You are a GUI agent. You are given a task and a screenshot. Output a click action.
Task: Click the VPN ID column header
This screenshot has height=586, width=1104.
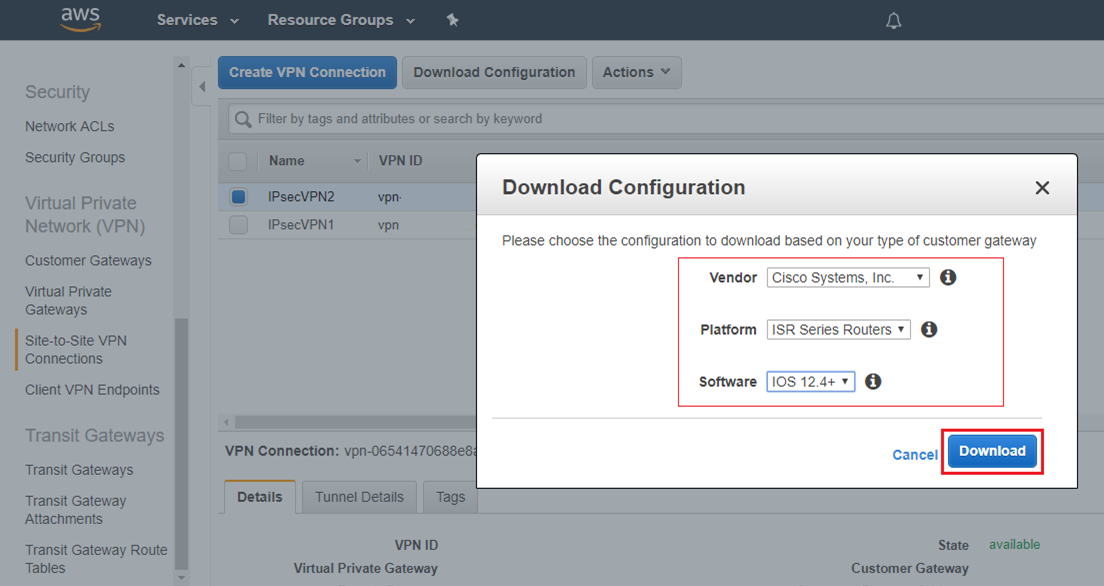click(x=401, y=161)
